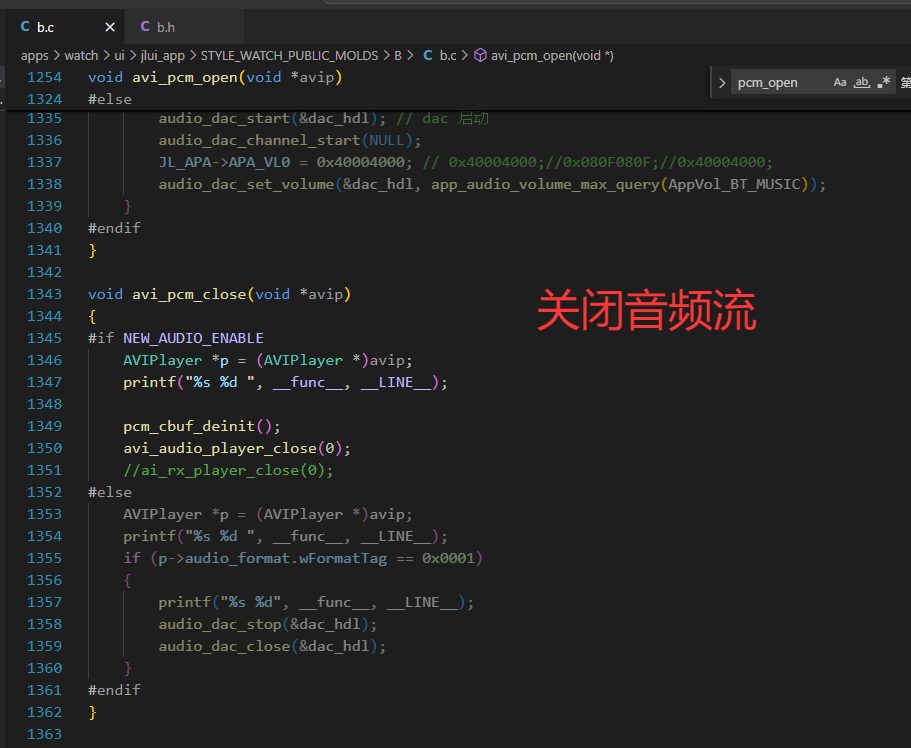Click wFormatTag in the if condition
Viewport: 911px width, 748px height.
tap(343, 559)
